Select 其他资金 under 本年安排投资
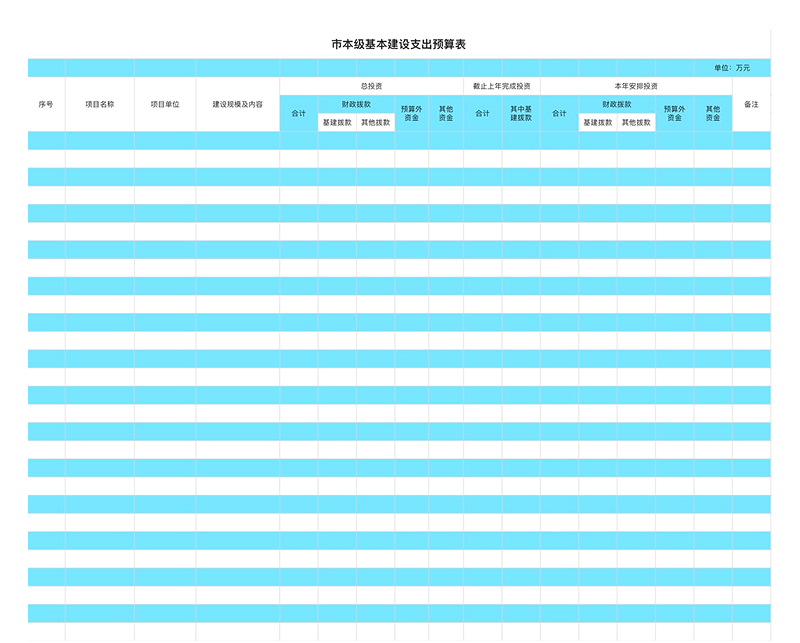Screen dimensions: 800x643 713,113
